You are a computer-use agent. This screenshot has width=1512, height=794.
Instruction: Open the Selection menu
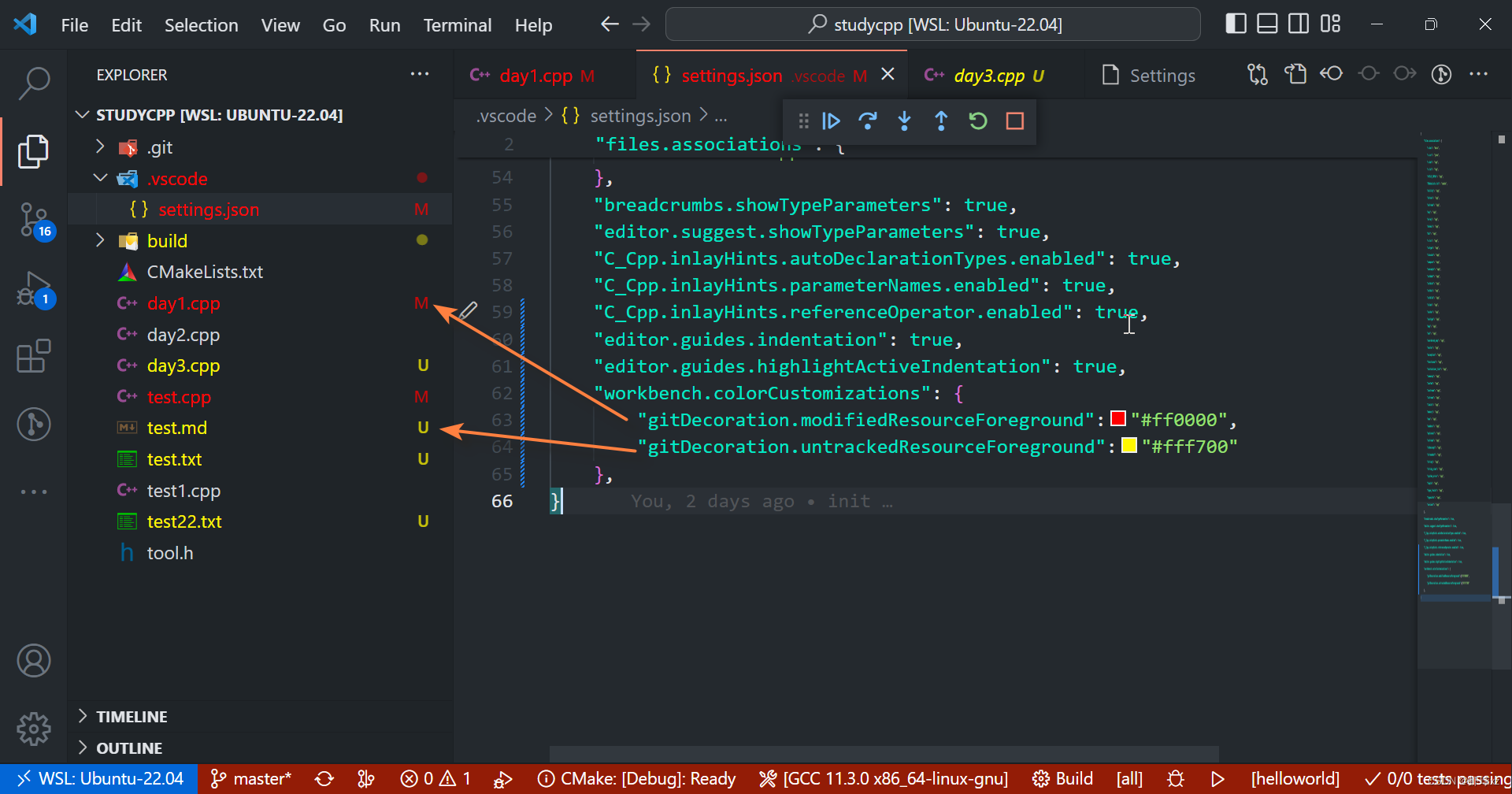[x=202, y=25]
